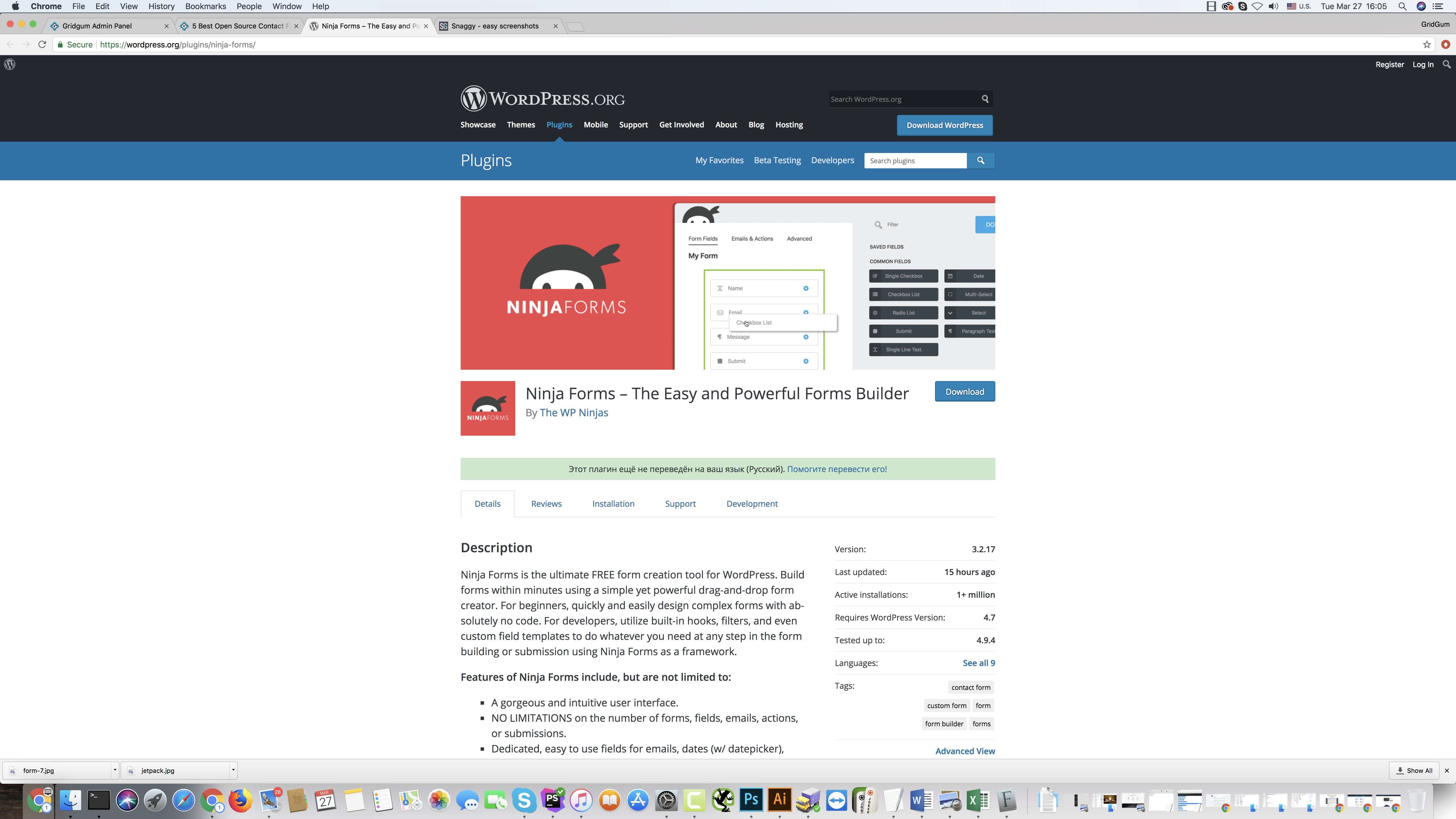
Task: Open the Advanced View link
Action: (x=965, y=751)
